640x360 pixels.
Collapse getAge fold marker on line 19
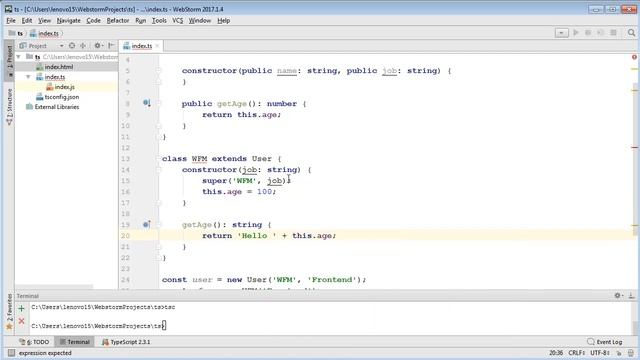[x=158, y=224]
